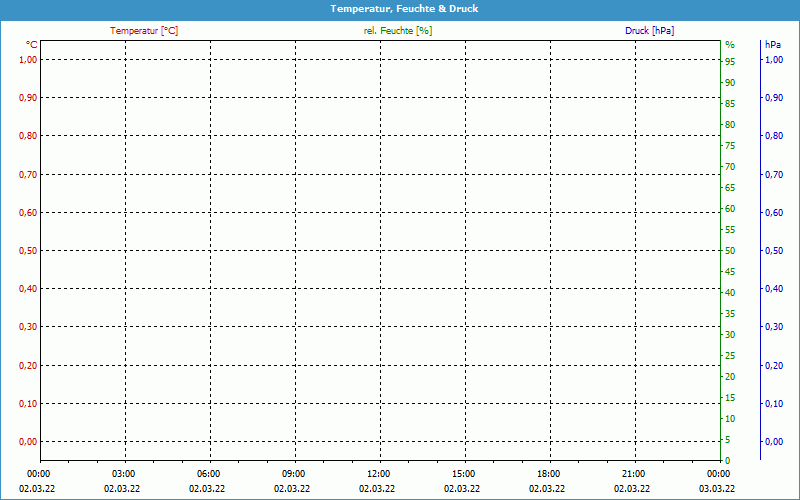Click the 15:00 time axis label
The width and height of the screenshot is (800, 500).
pos(464,474)
